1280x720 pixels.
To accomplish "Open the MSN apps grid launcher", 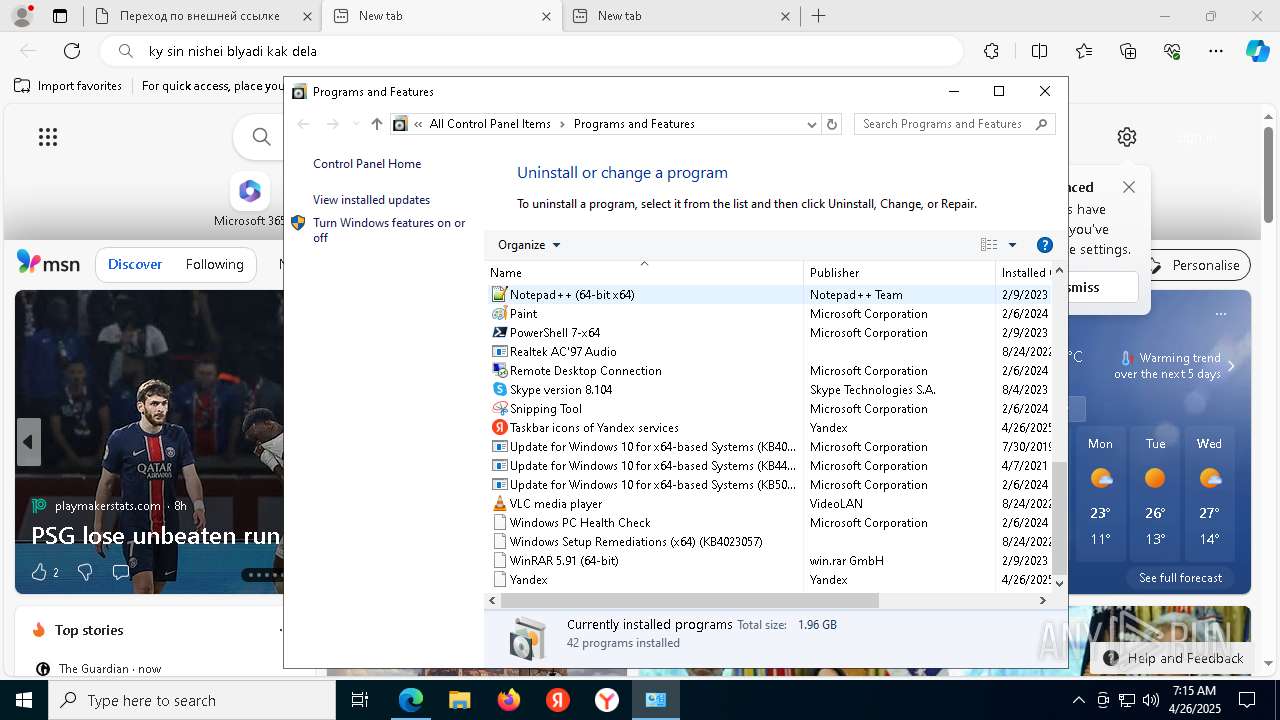I will (48, 137).
